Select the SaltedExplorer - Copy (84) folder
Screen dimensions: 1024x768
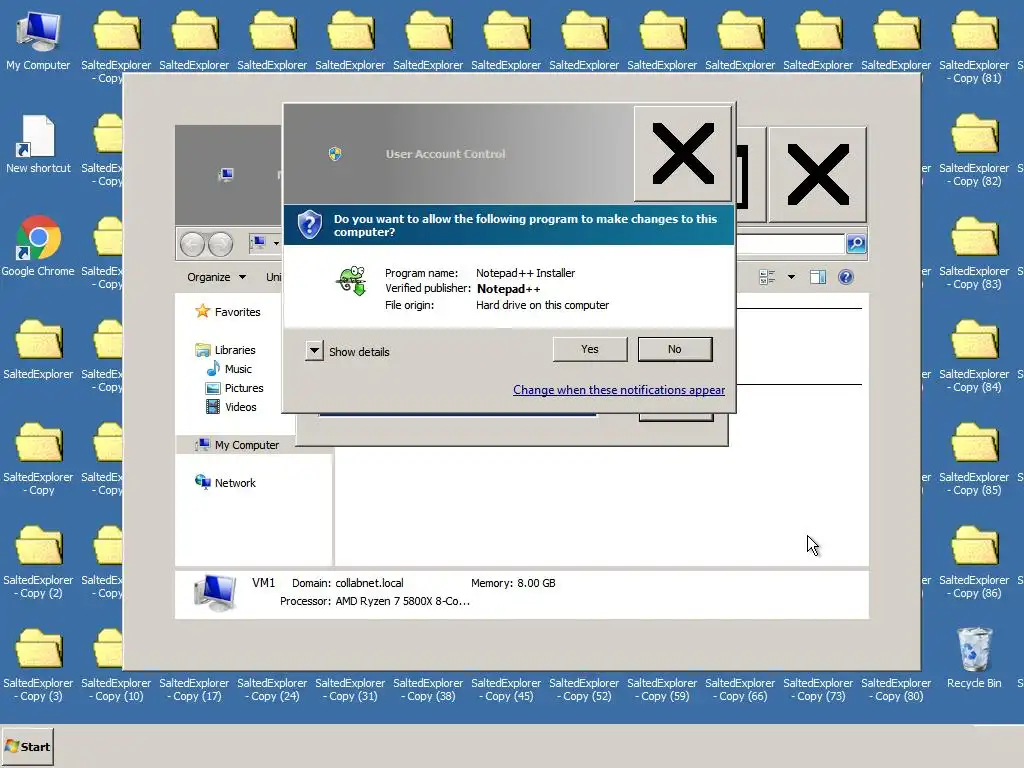tap(974, 357)
